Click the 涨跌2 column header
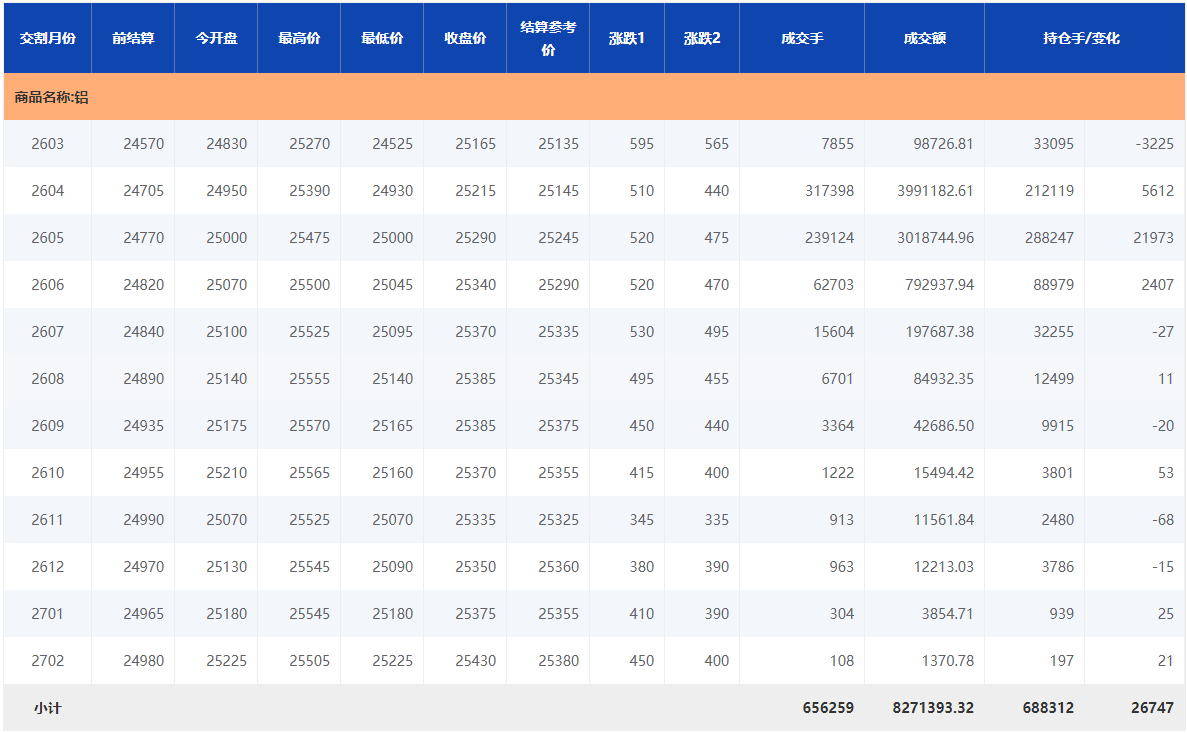 pos(702,38)
